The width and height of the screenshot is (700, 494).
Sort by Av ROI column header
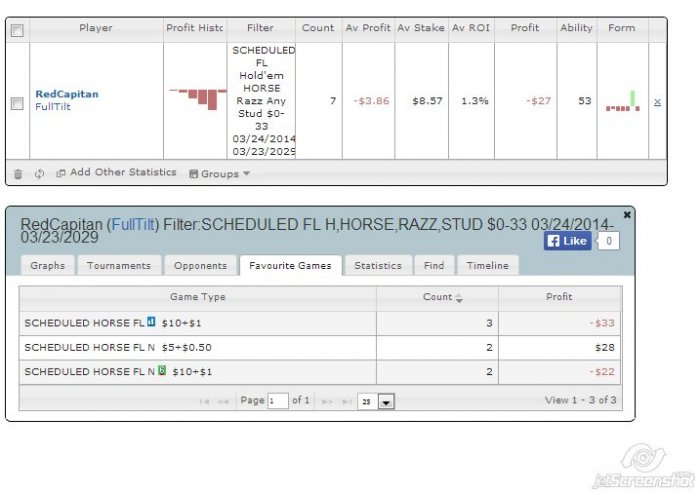click(471, 28)
